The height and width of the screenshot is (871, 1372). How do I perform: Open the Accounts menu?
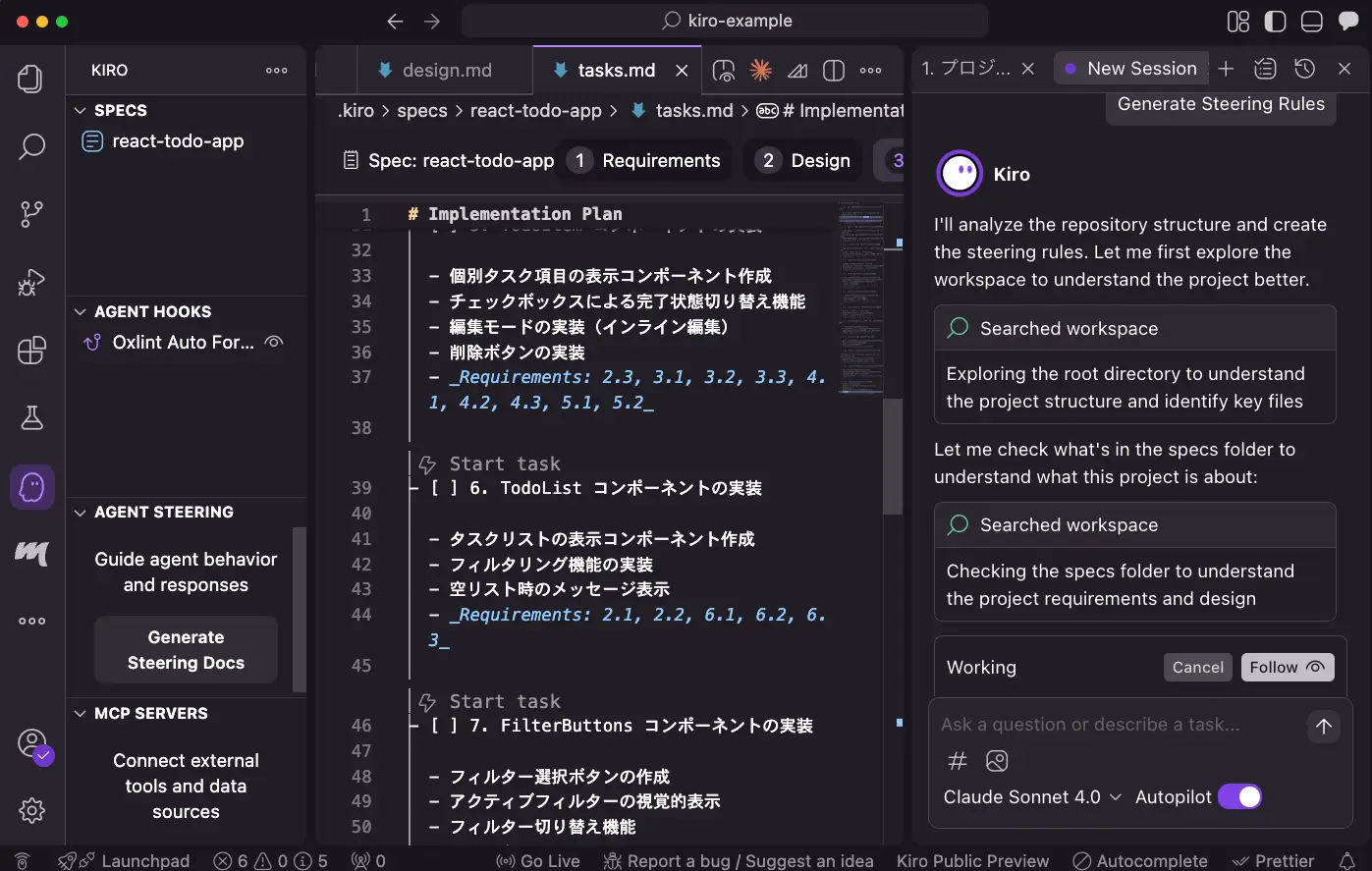click(32, 743)
